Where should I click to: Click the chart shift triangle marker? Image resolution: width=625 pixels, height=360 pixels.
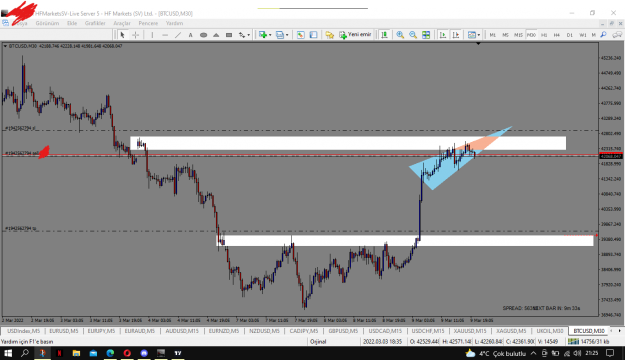[x=478, y=43]
